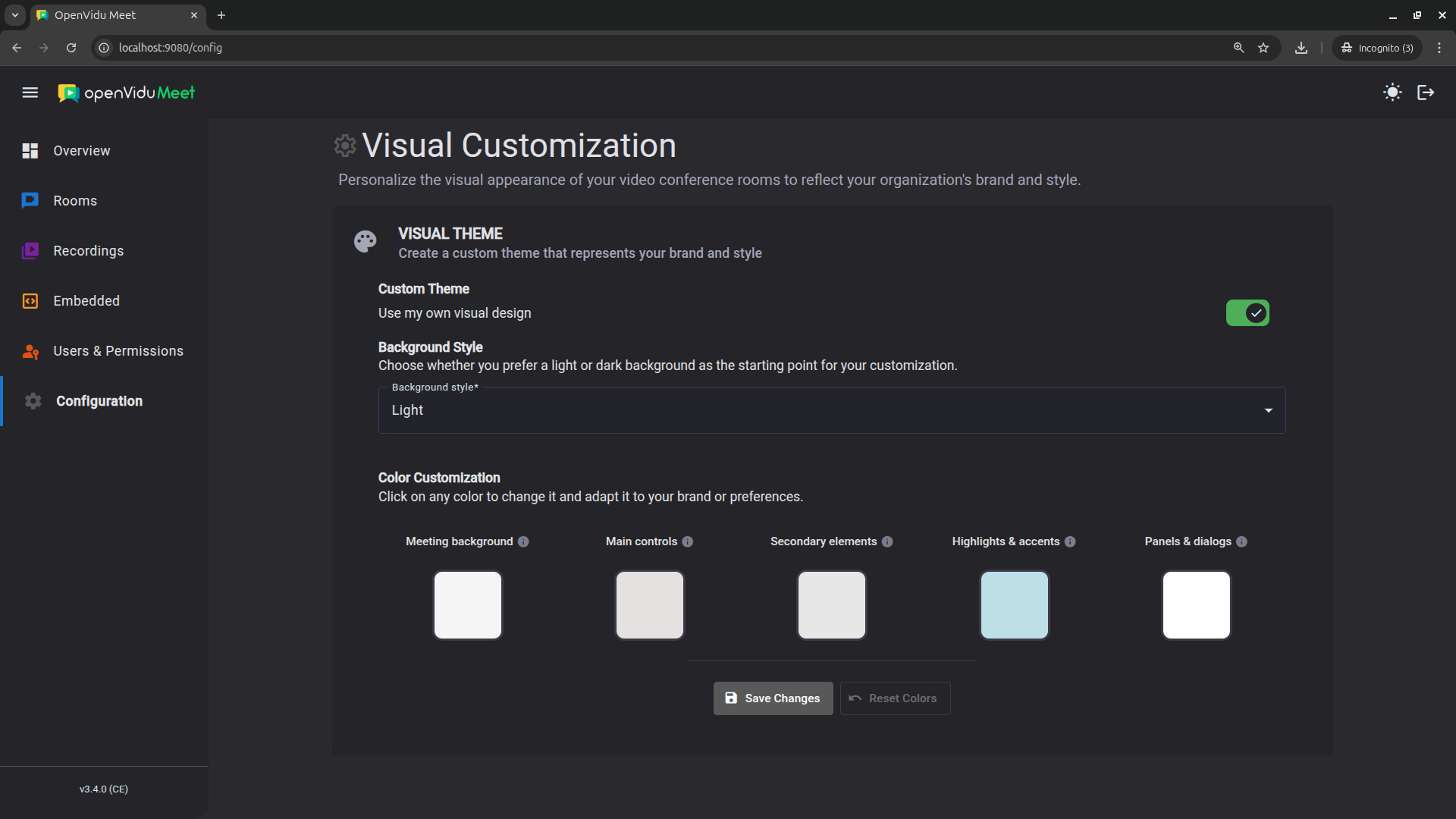
Task: Save Changes to the visual theme
Action: [x=773, y=698]
